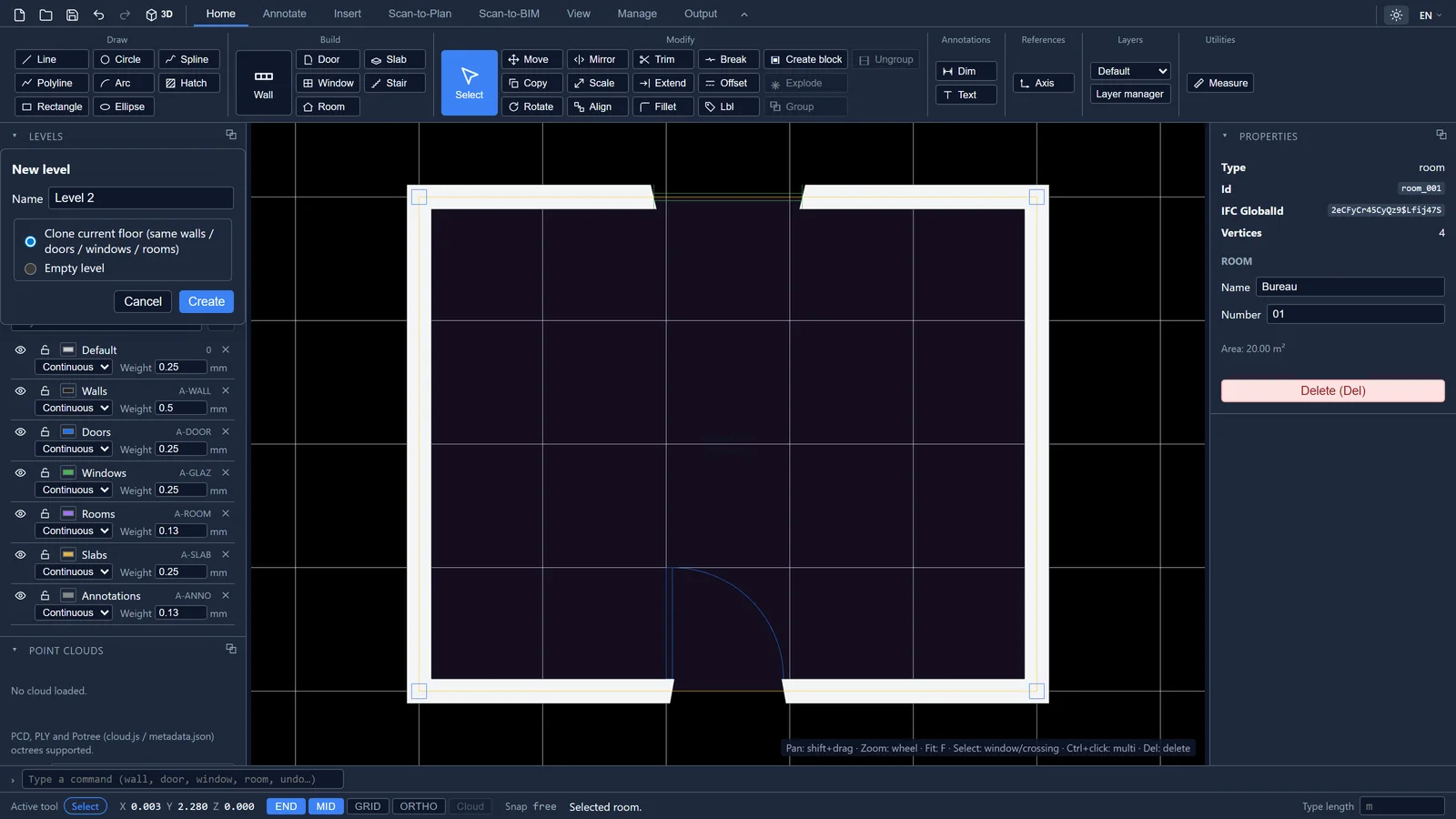
Task: Click the Save file icon
Action: coord(72,15)
